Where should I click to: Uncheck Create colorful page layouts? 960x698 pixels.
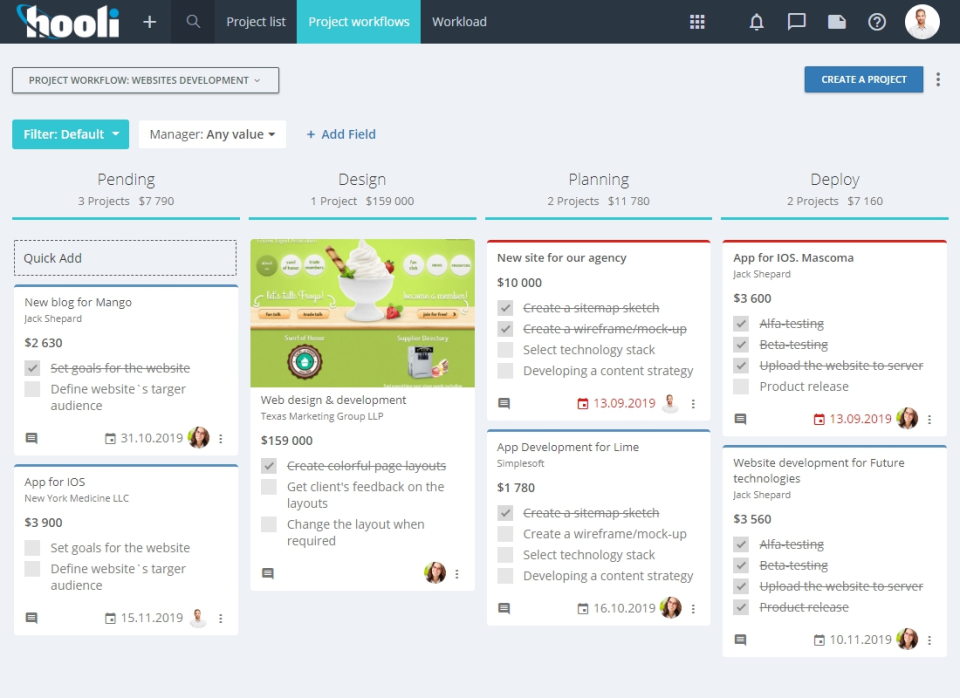pyautogui.click(x=269, y=466)
